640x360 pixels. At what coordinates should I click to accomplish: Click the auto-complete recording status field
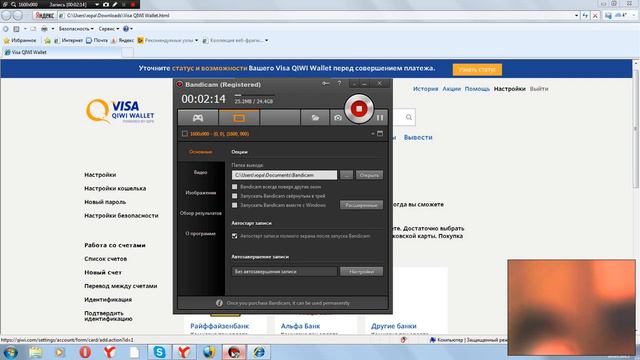point(284,271)
